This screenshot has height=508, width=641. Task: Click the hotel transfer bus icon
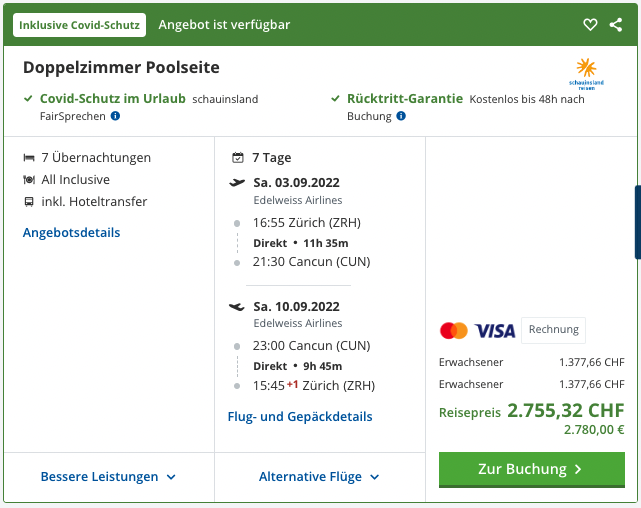click(29, 202)
